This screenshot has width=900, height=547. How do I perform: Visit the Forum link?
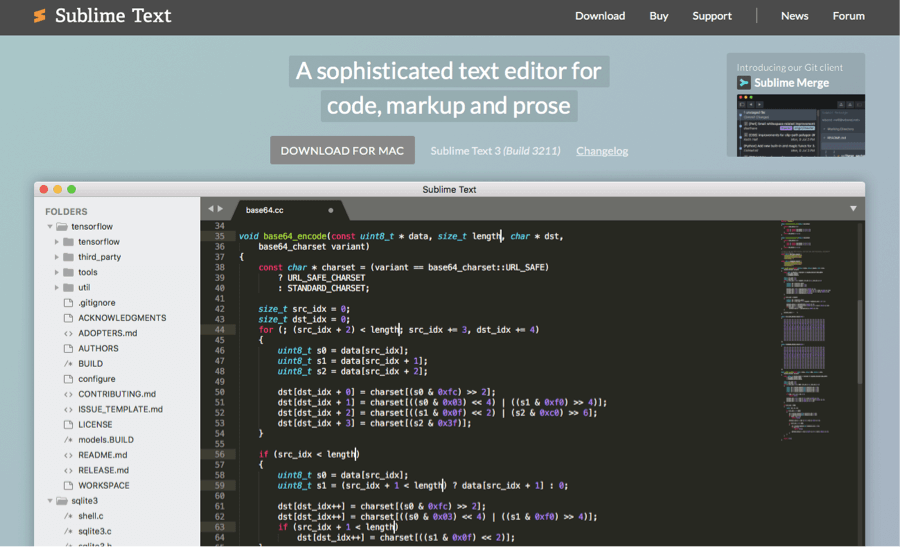[848, 16]
